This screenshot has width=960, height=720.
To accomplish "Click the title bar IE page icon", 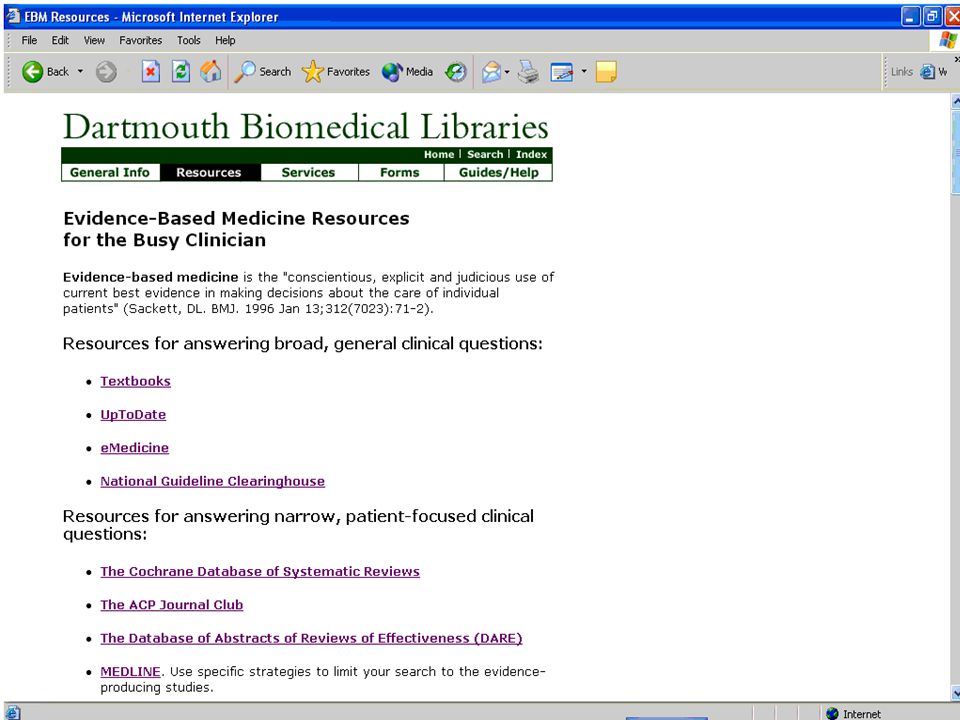I will pos(12,16).
